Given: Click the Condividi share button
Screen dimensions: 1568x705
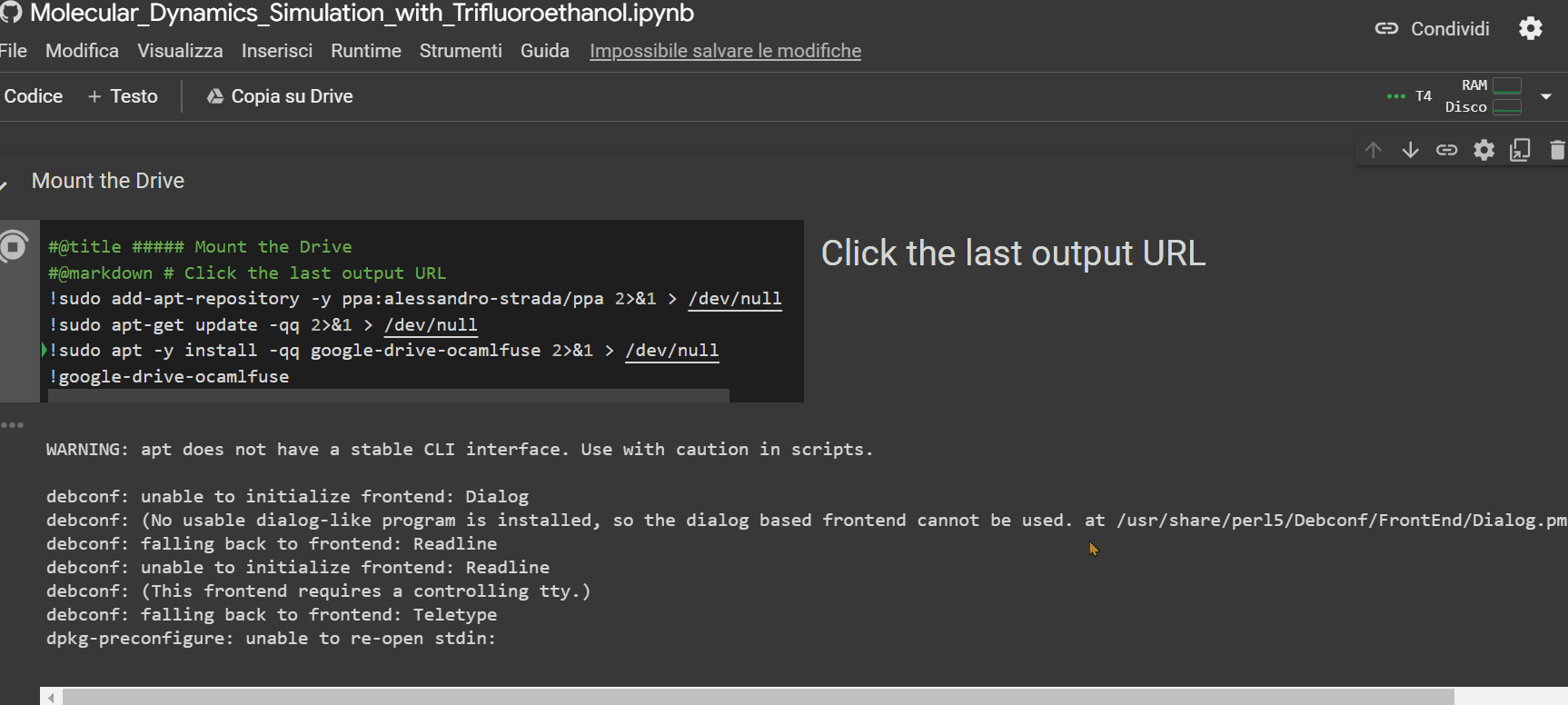Looking at the screenshot, I should pos(1432,29).
